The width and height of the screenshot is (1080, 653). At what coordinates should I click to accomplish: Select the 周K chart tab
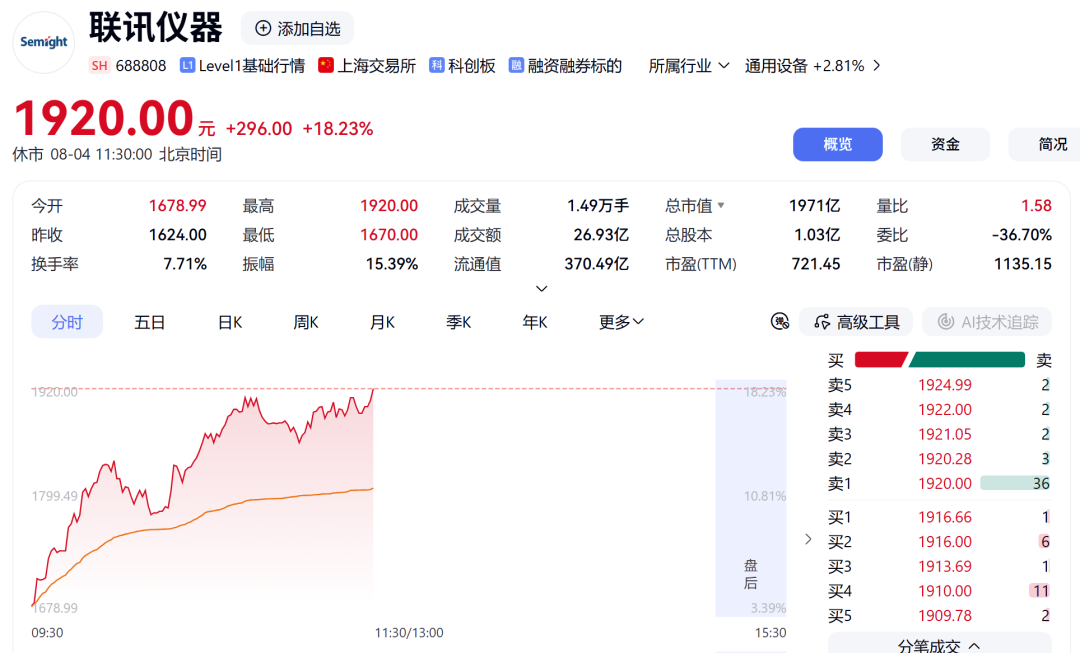[306, 322]
